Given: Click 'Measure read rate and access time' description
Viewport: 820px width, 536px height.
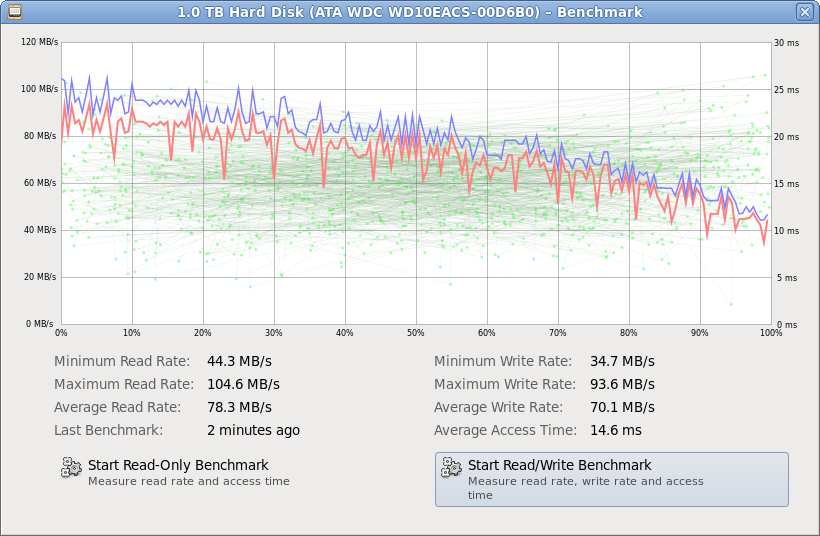Looking at the screenshot, I should (189, 481).
